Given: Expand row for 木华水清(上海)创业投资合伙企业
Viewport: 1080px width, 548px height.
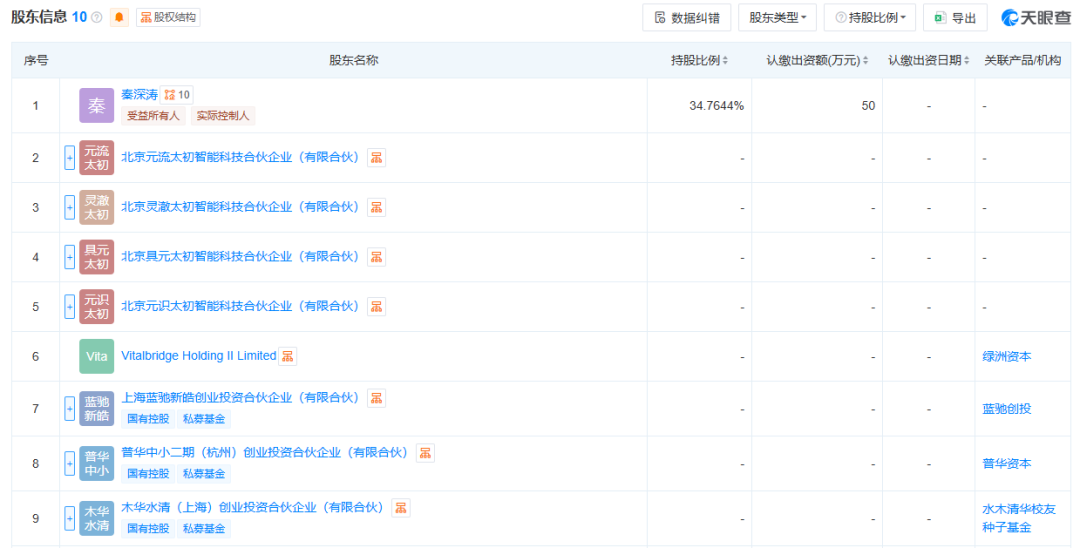Looking at the screenshot, I should click(70, 518).
